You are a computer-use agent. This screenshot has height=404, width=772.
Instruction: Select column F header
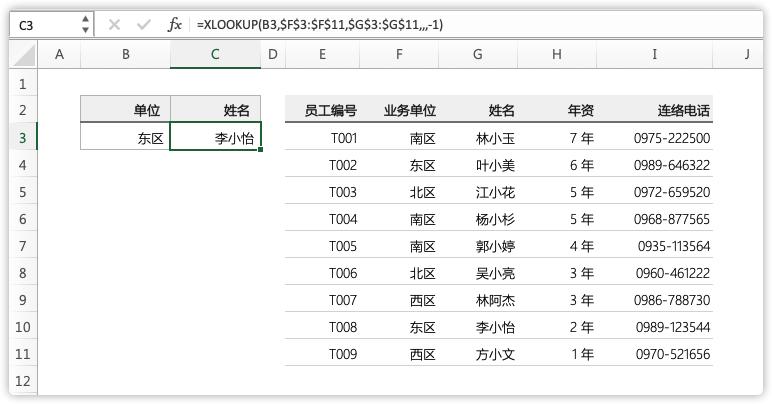point(399,55)
